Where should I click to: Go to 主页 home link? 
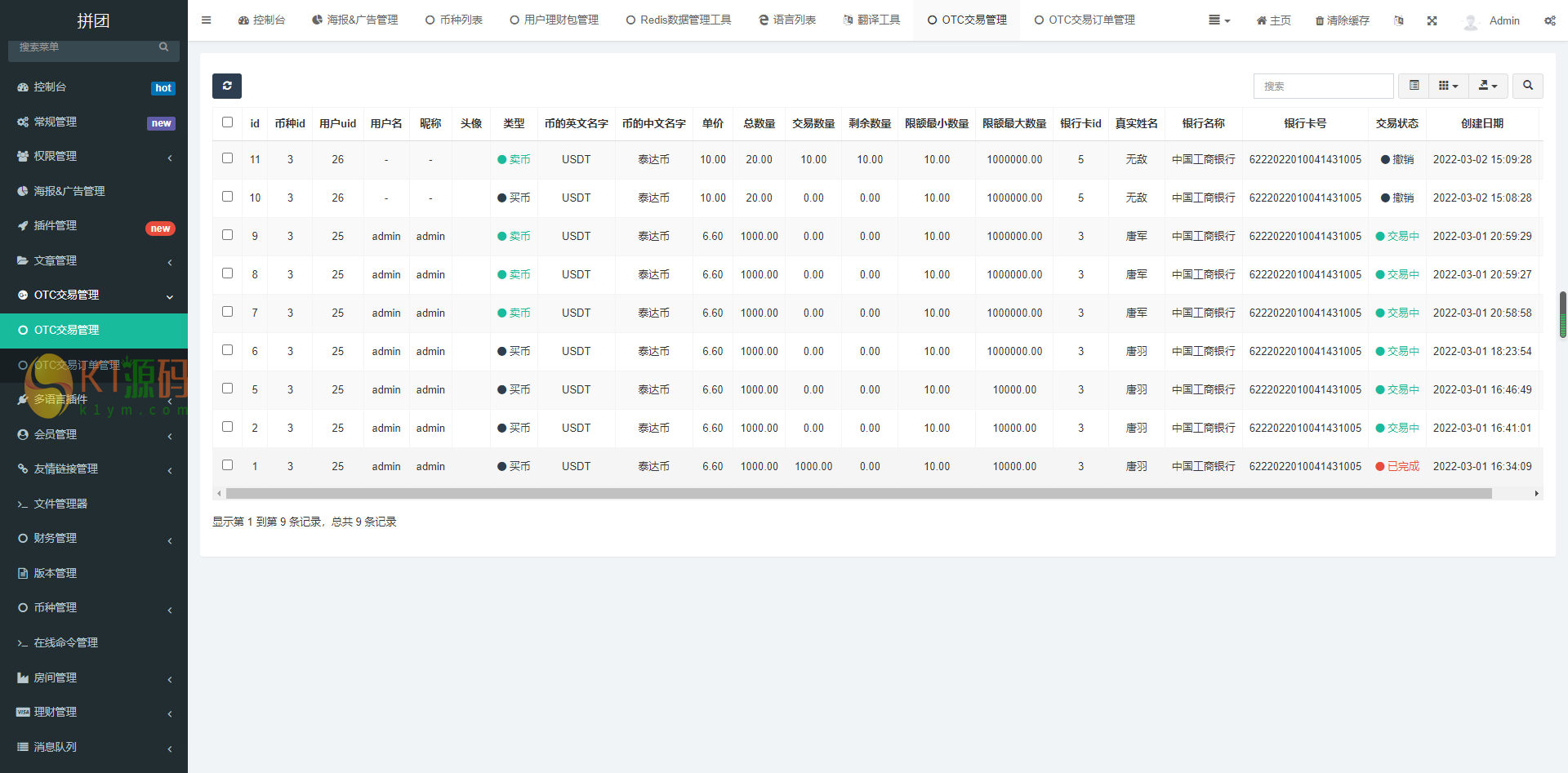[1273, 20]
